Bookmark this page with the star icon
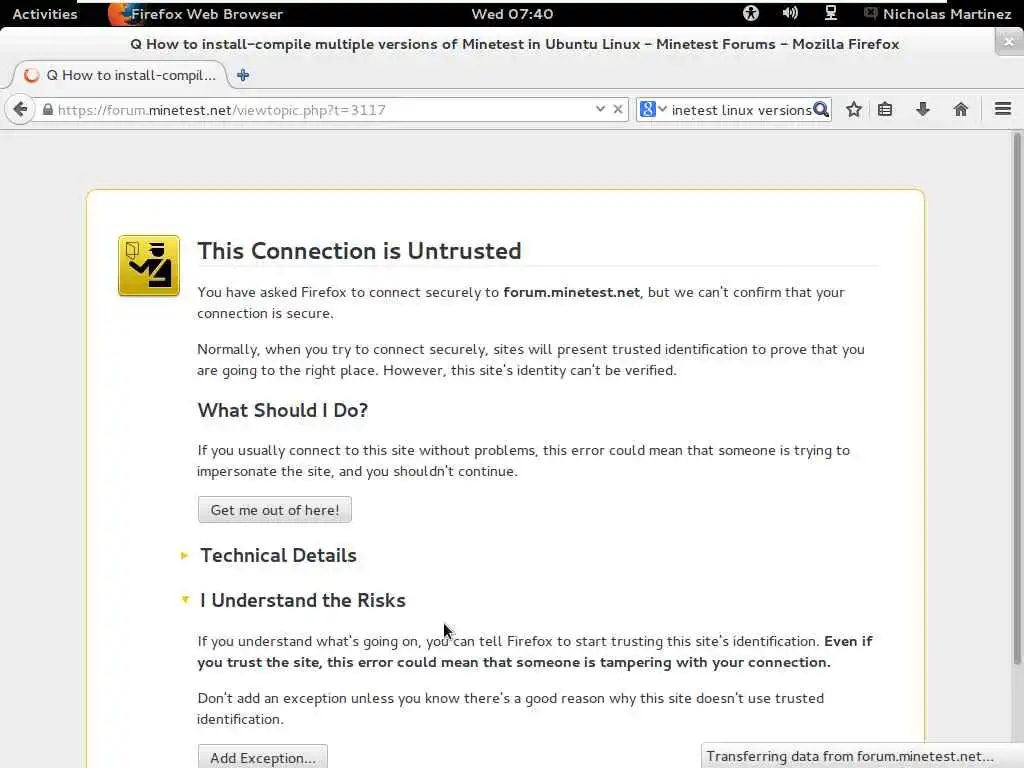The width and height of the screenshot is (1024, 768). (854, 109)
